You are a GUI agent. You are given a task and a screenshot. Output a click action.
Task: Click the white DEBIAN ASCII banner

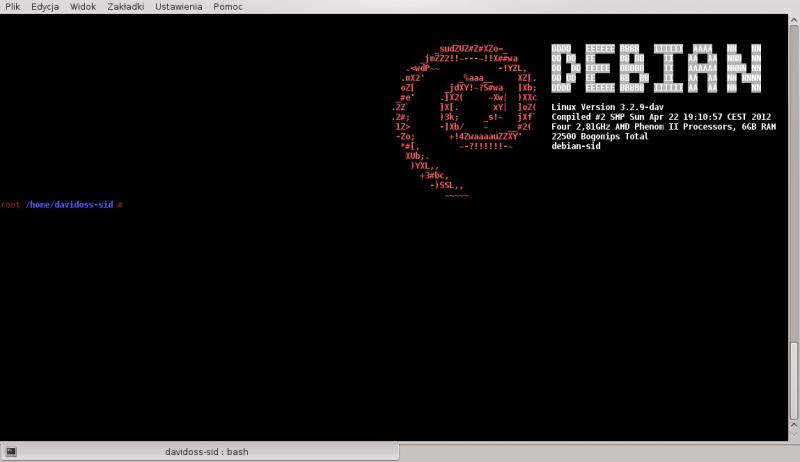(656, 69)
